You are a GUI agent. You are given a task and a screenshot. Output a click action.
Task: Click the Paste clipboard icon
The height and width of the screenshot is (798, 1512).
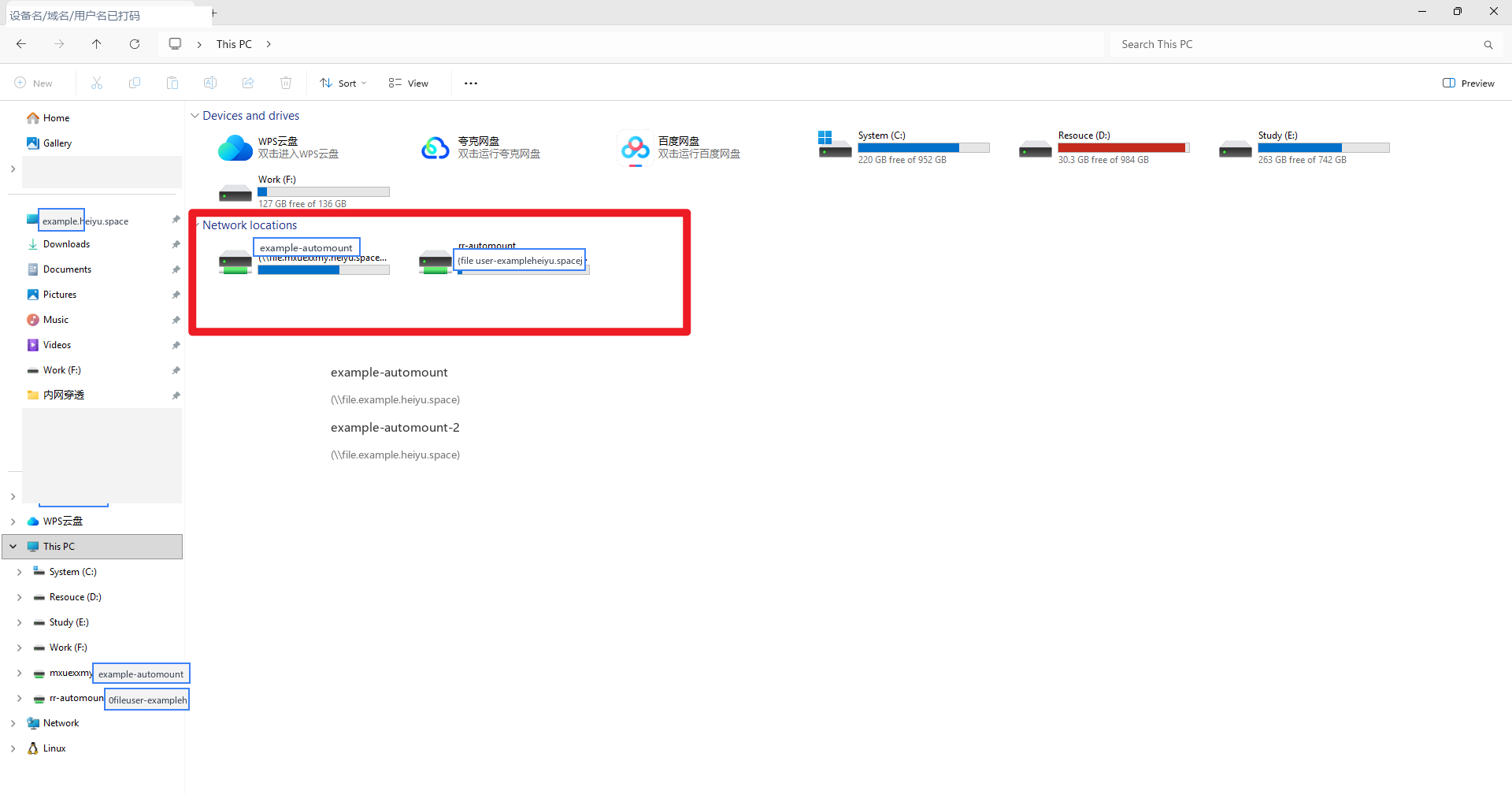pos(172,83)
